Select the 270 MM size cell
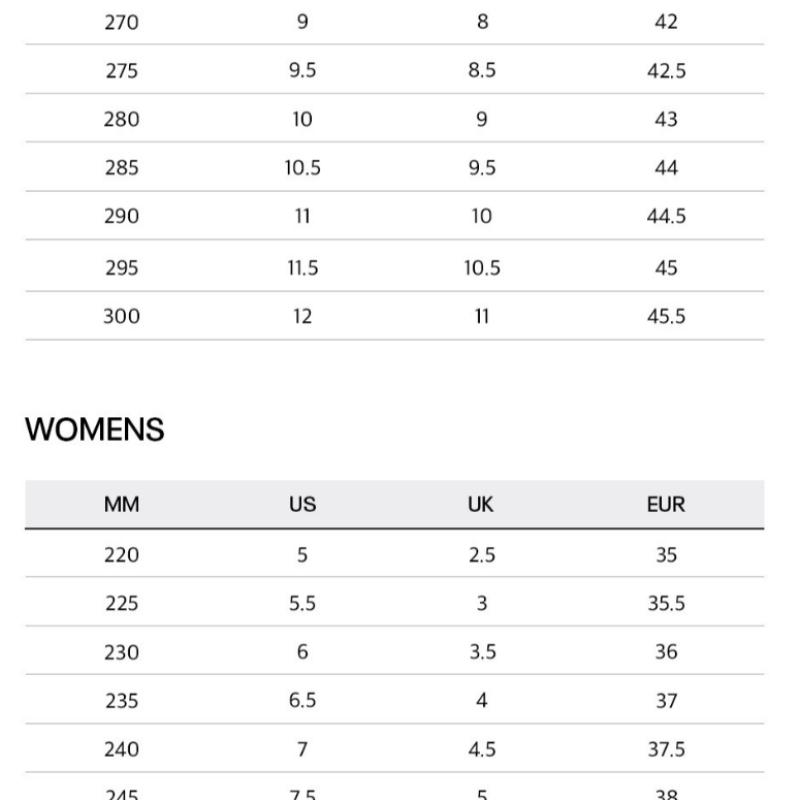This screenshot has height=800, width=800. pos(121,22)
